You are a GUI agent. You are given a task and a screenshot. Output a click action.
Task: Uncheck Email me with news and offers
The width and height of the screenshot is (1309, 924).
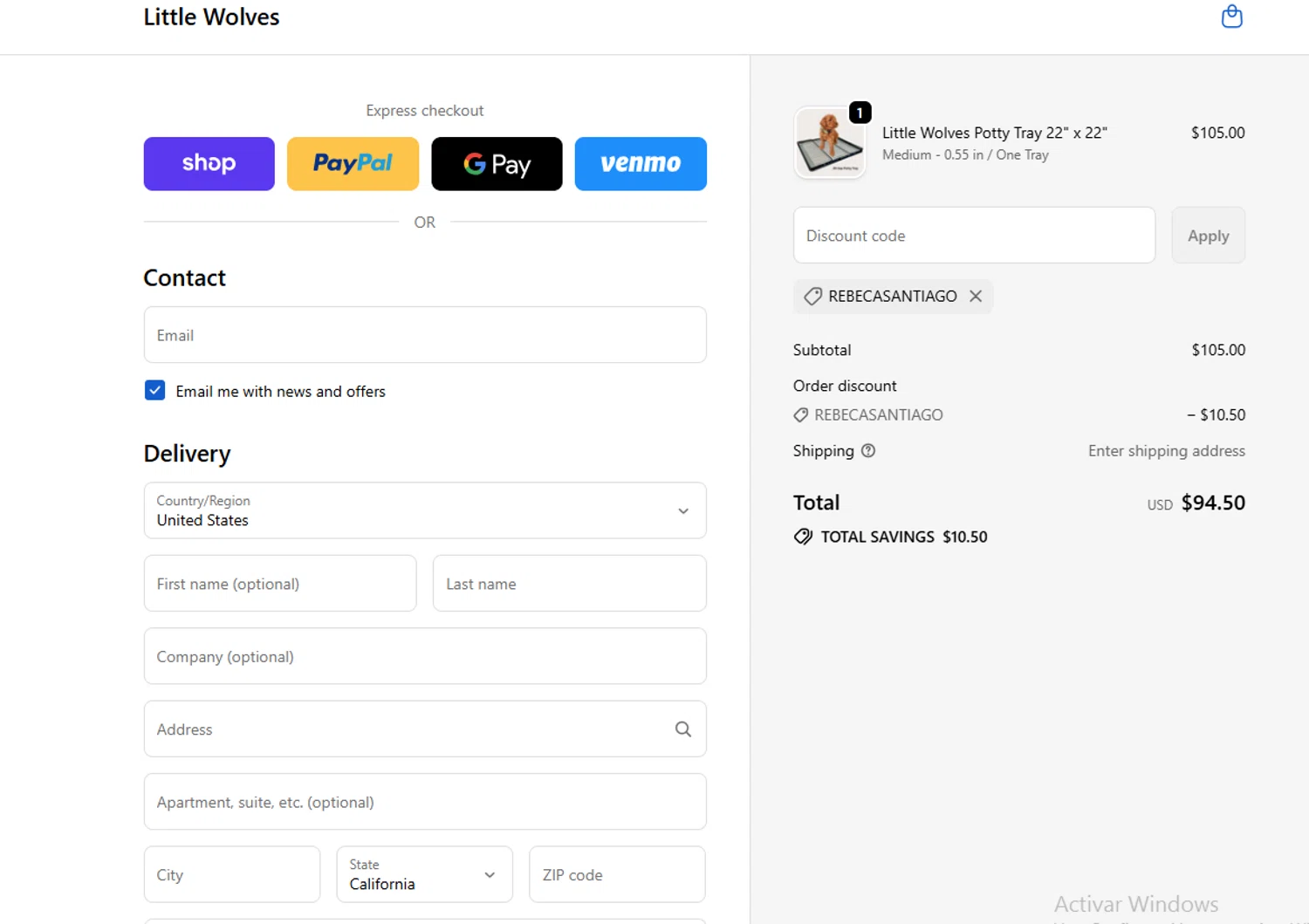point(154,390)
